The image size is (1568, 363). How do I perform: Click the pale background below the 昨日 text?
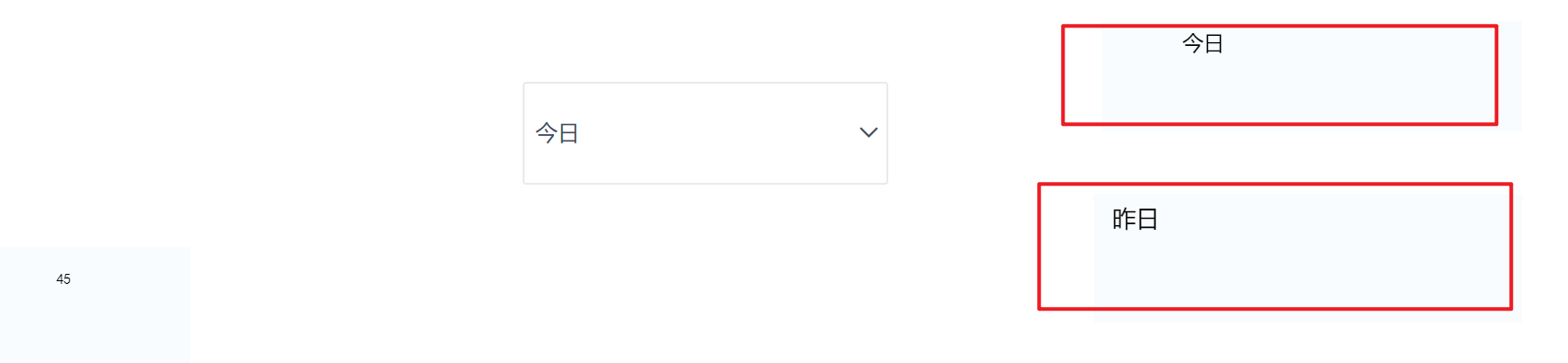coord(1135,271)
